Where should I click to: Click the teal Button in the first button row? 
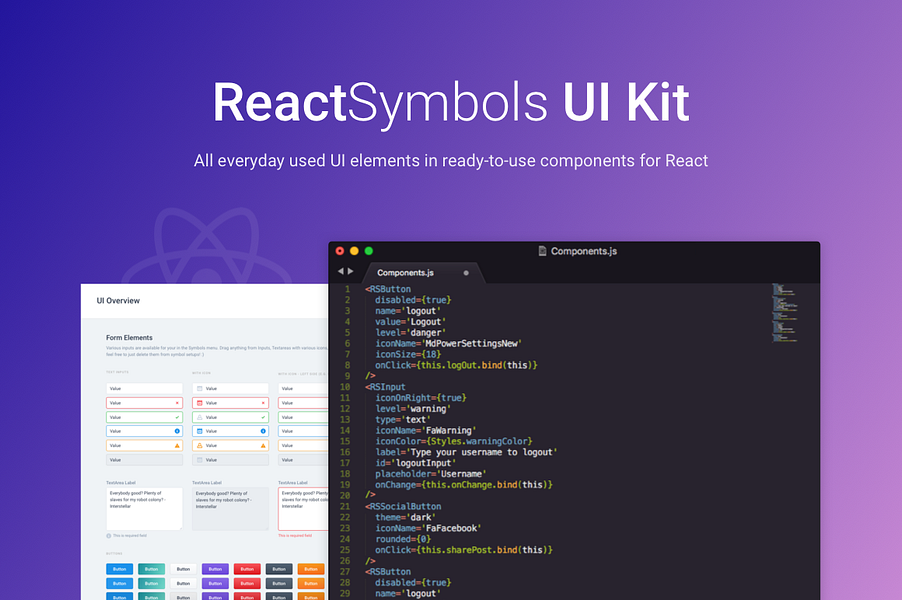coord(151,569)
